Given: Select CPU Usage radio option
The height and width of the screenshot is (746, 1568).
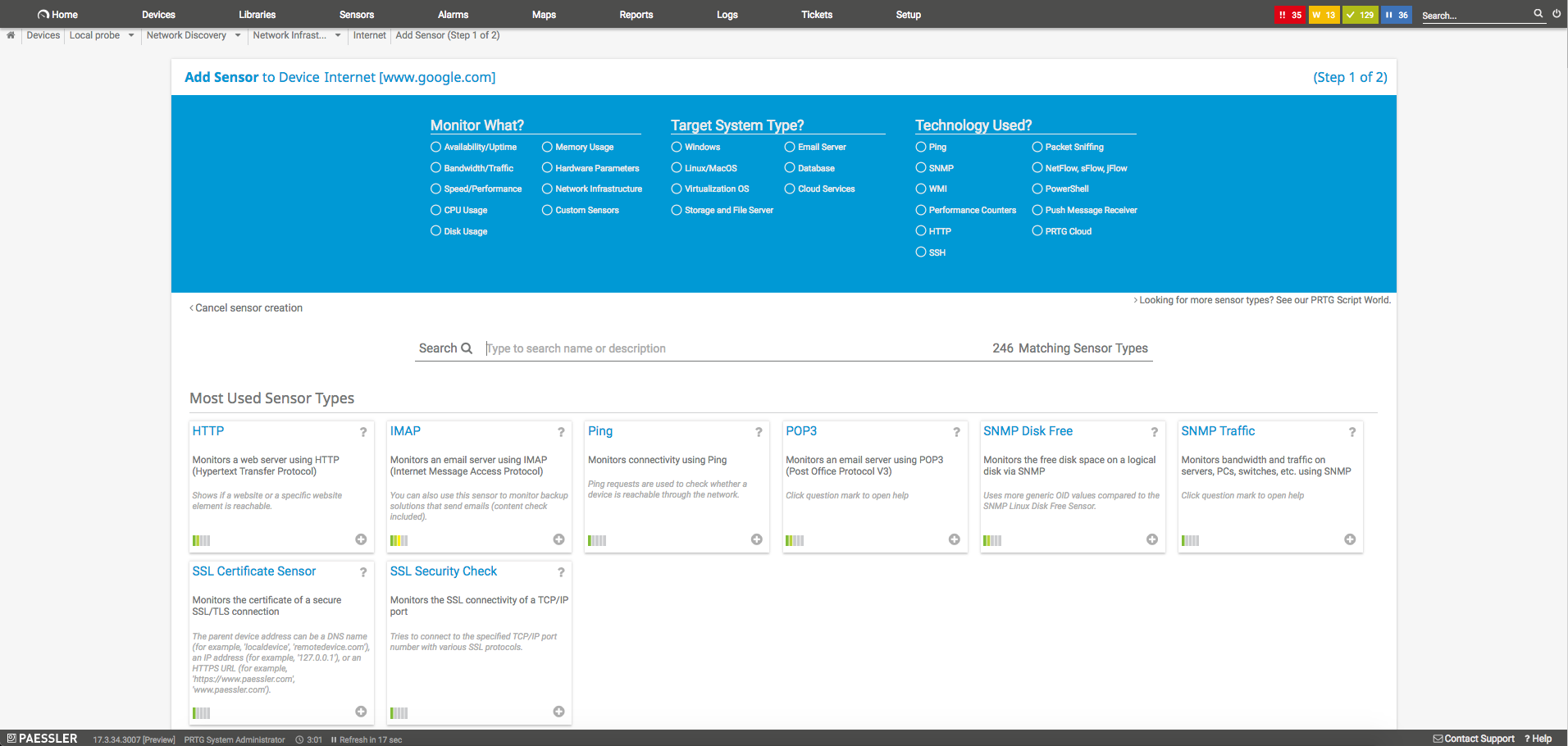Looking at the screenshot, I should pyautogui.click(x=436, y=210).
